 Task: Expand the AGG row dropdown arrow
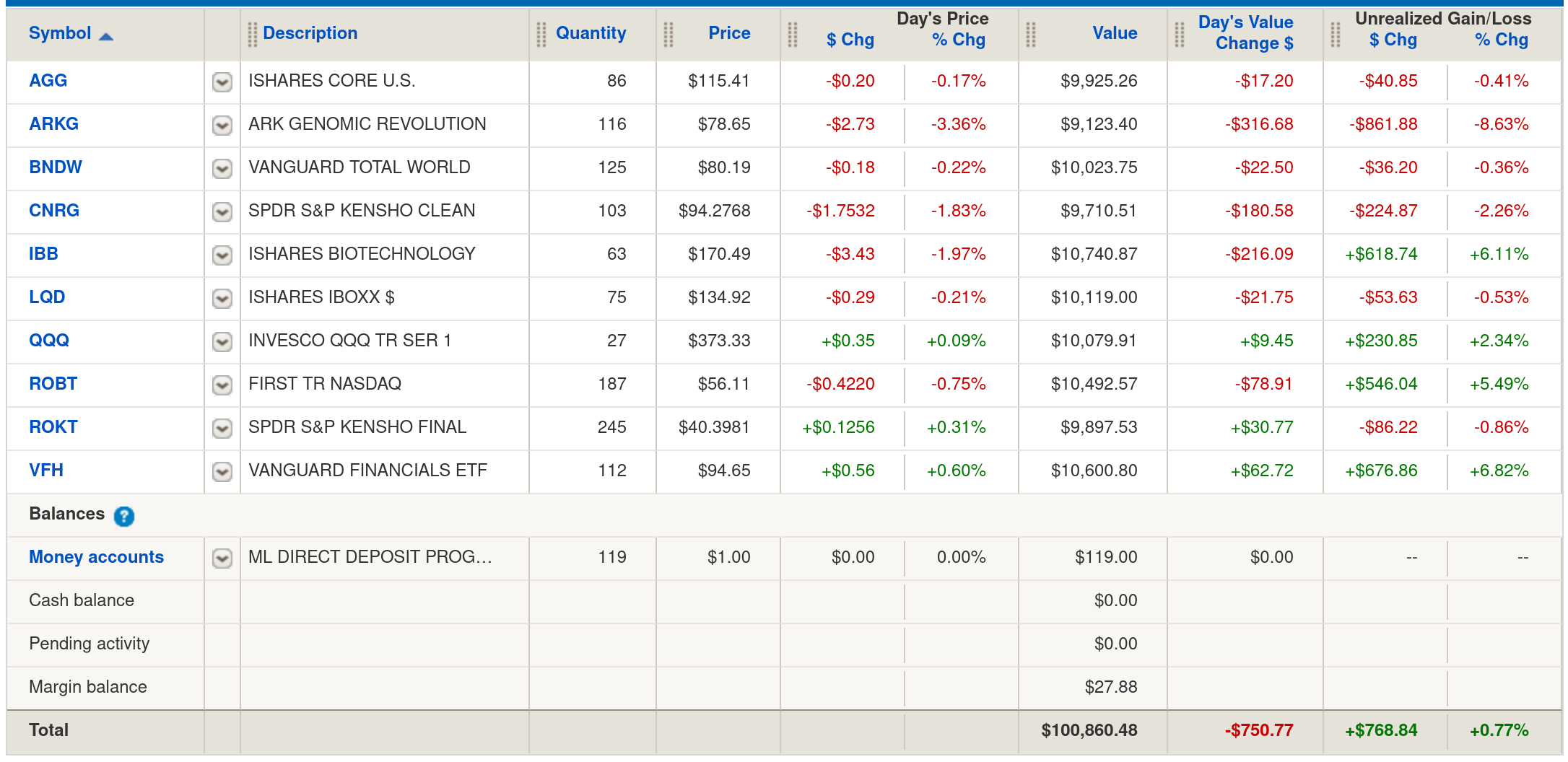(222, 82)
